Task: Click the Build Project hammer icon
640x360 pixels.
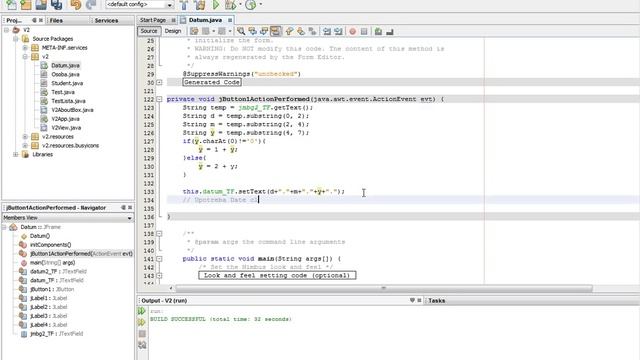Action: pos(184,5)
